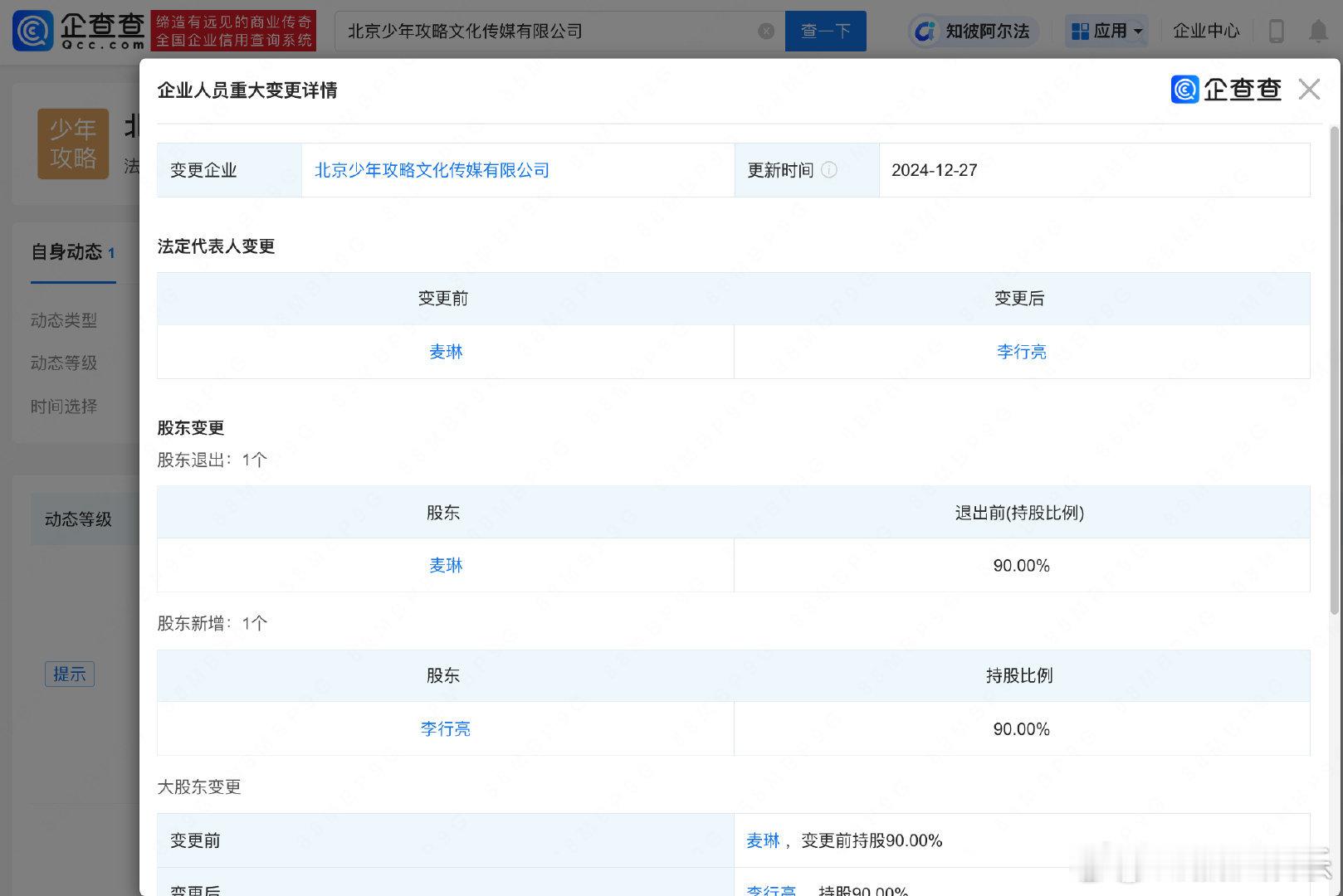Click the update date 2024-12-27
1343x896 pixels.
coord(935,170)
